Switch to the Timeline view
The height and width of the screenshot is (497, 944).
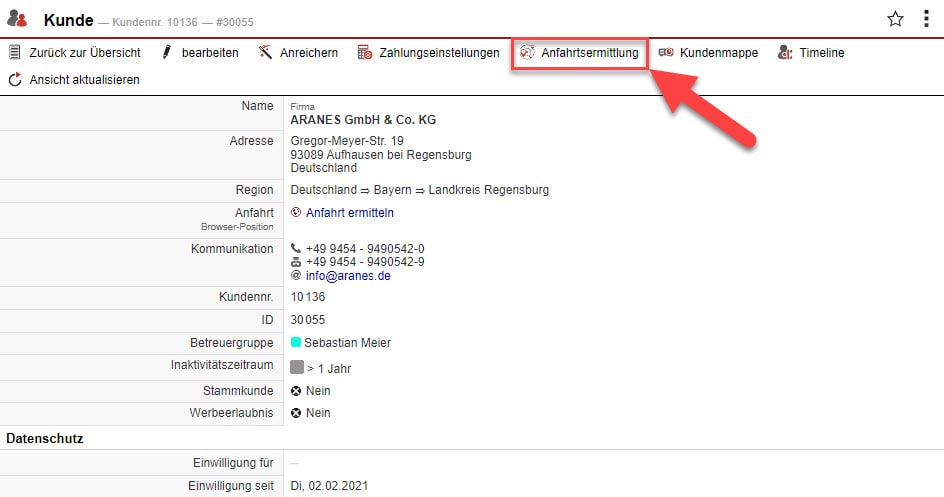[810, 52]
